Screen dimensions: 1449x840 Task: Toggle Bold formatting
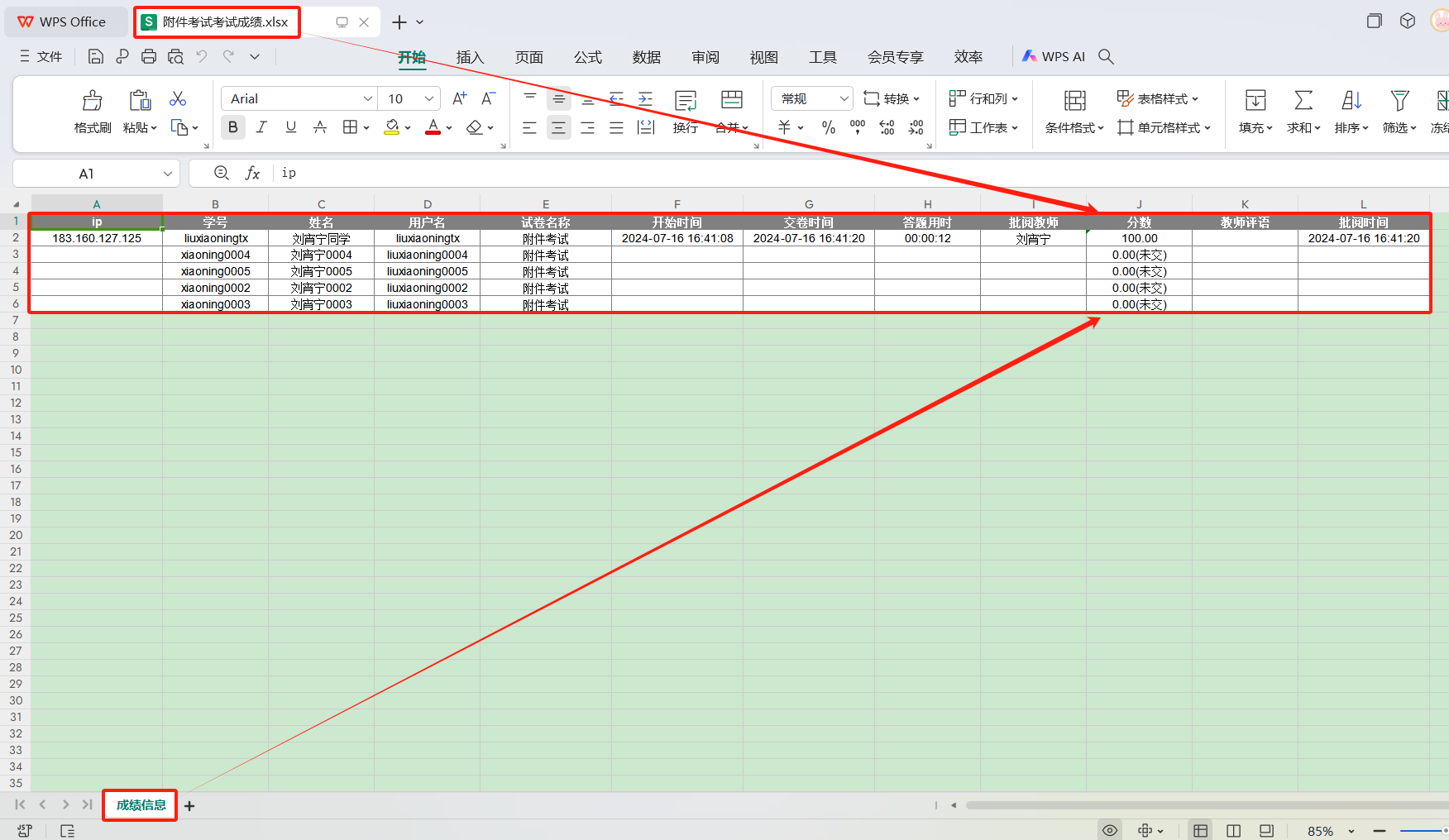[233, 127]
